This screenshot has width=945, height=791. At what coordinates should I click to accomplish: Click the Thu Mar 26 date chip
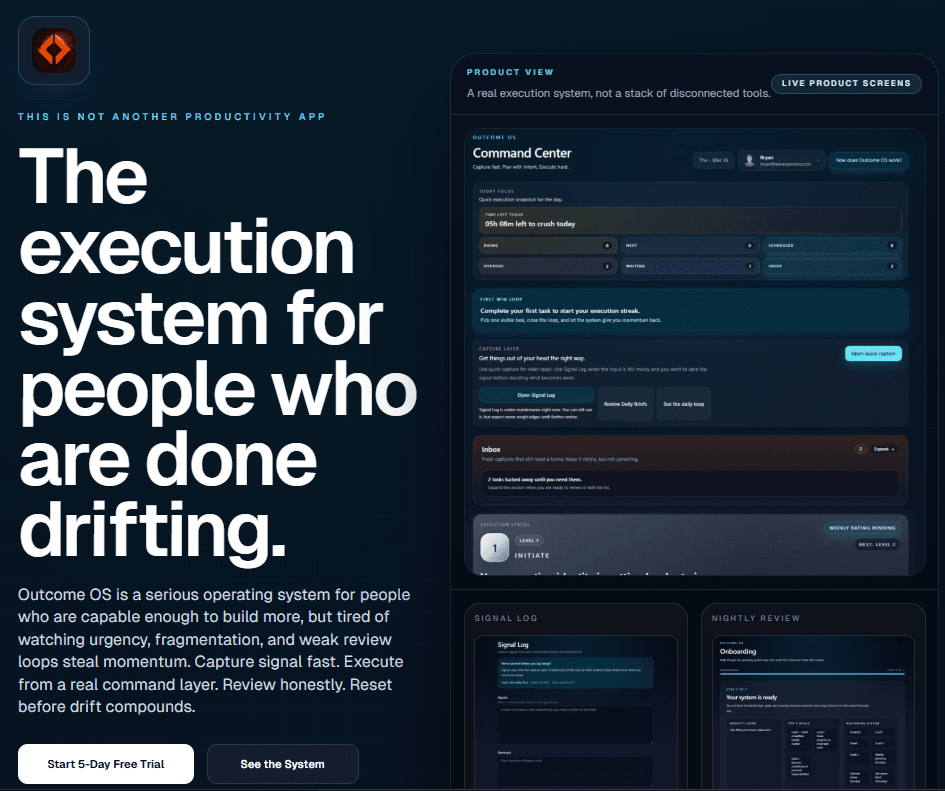(714, 160)
